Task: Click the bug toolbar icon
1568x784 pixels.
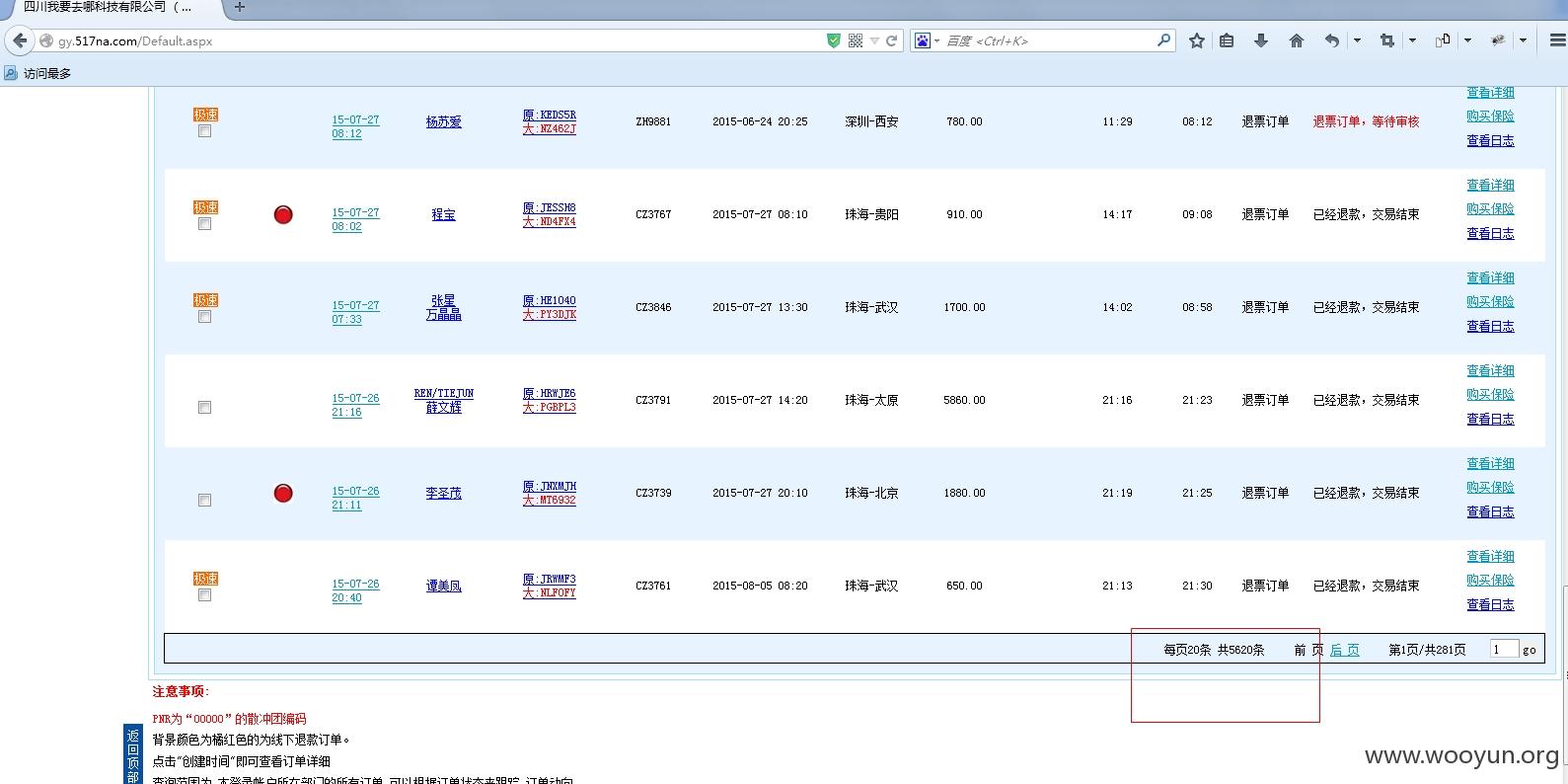Action: [x=1498, y=40]
